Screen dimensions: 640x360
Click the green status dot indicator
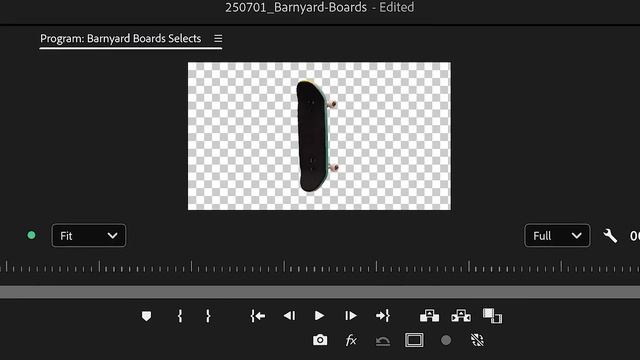[x=31, y=235]
